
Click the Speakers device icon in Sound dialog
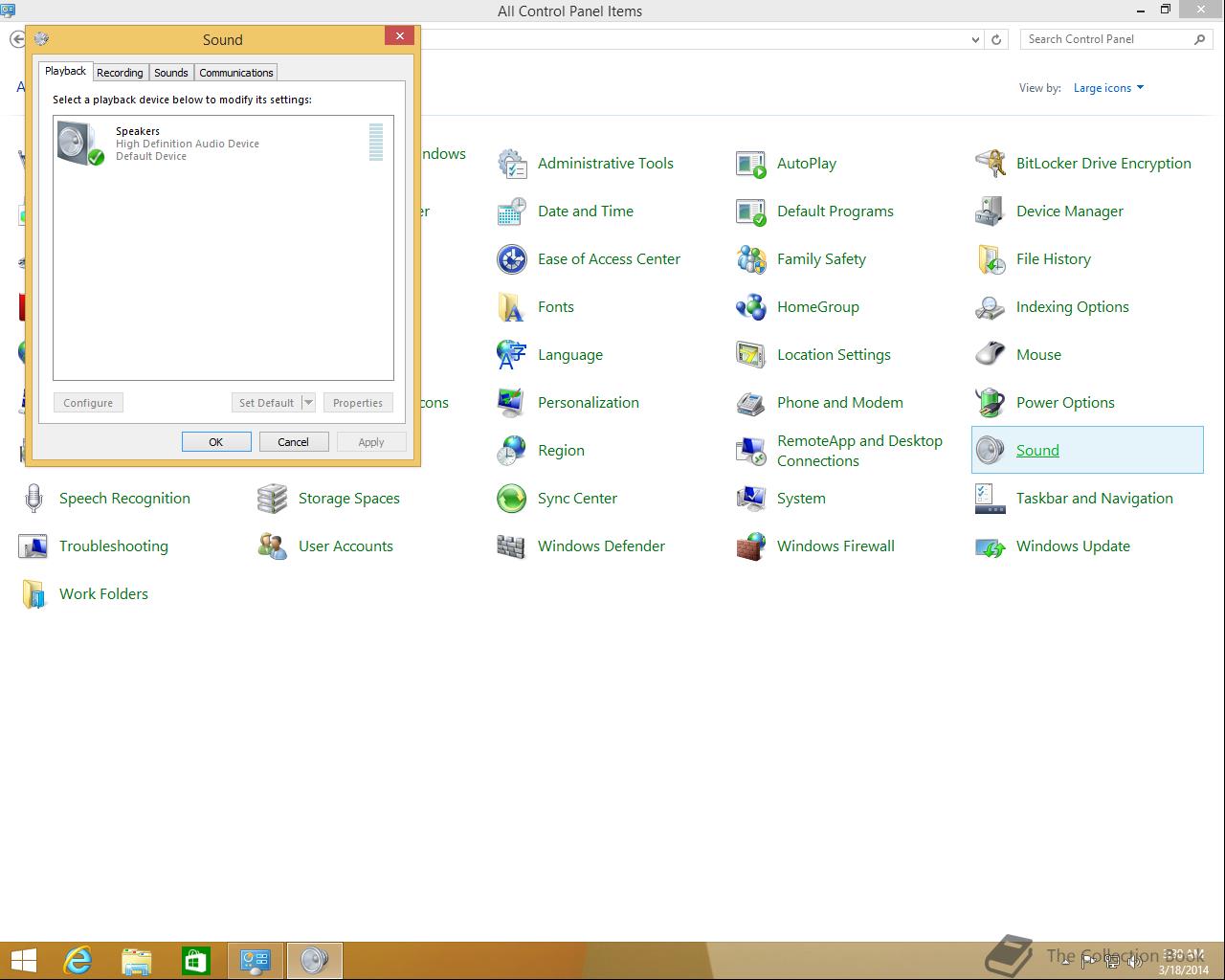click(80, 144)
